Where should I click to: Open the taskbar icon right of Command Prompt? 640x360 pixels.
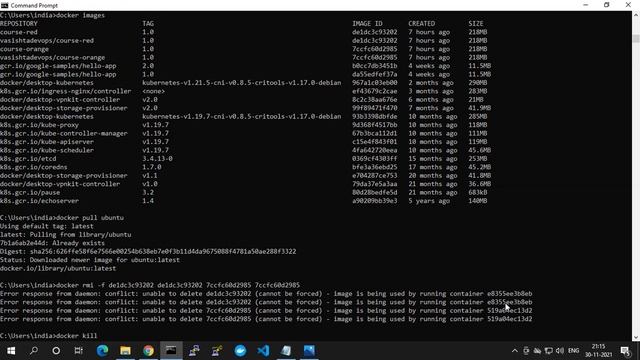[194, 351]
